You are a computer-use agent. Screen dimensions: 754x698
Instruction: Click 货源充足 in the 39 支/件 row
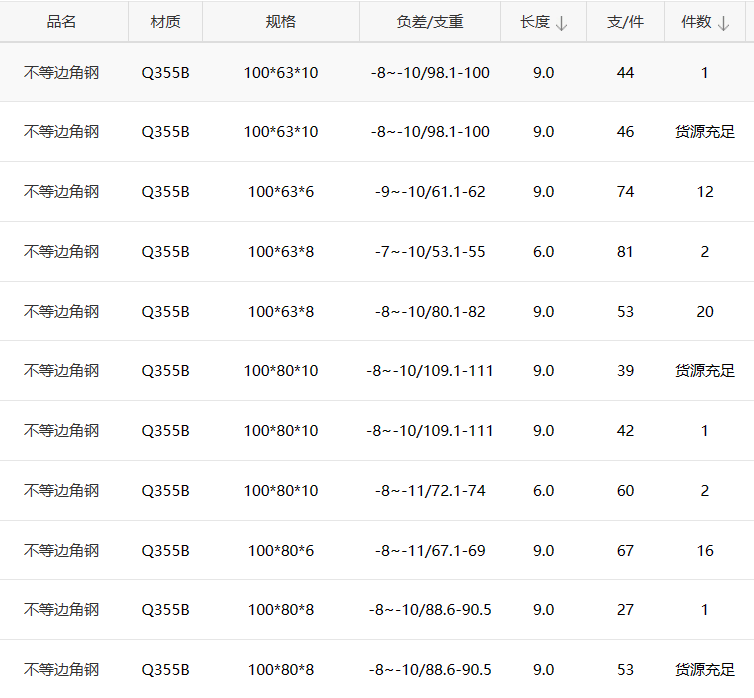705,371
